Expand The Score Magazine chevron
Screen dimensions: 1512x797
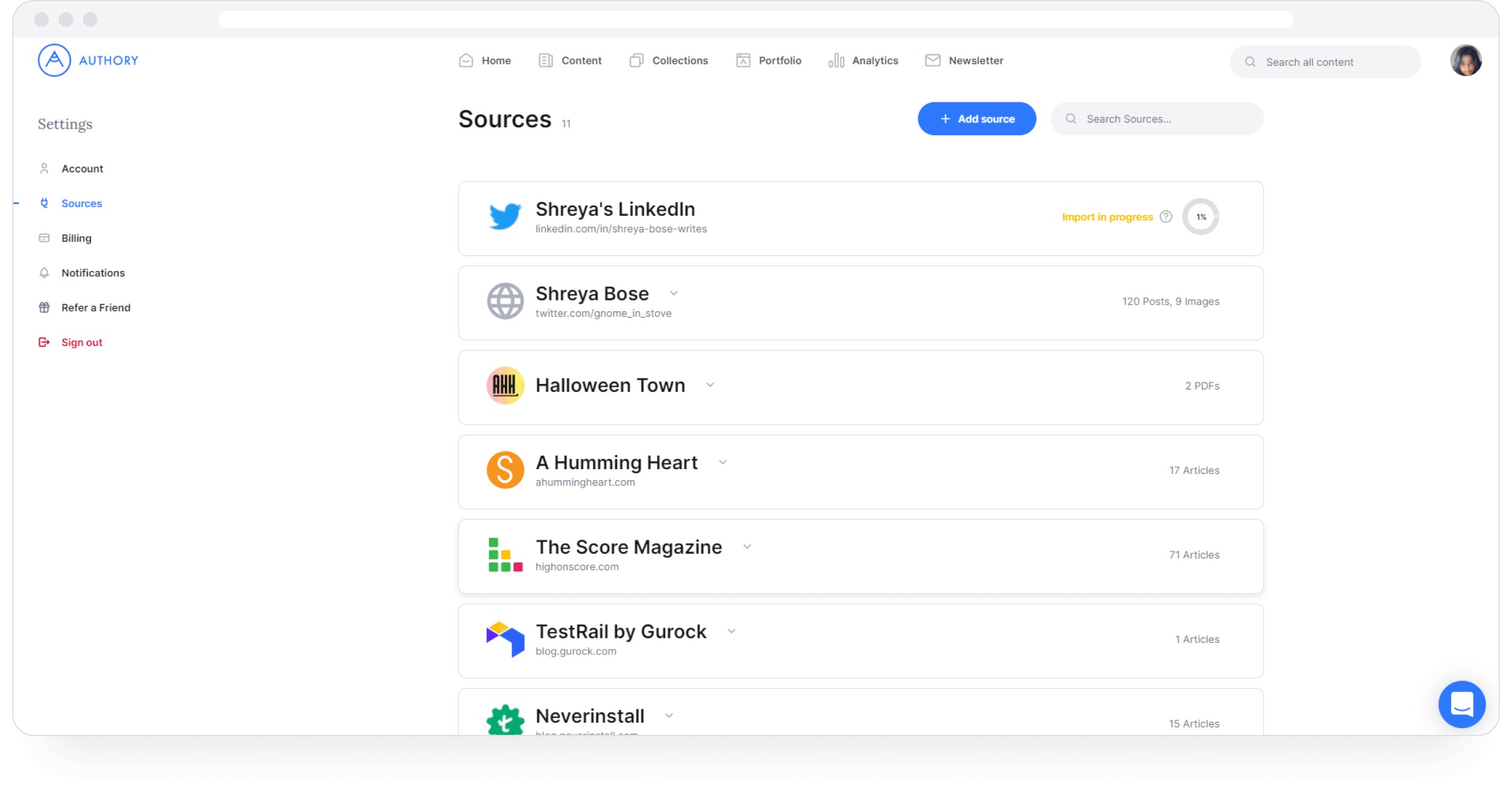pos(747,547)
